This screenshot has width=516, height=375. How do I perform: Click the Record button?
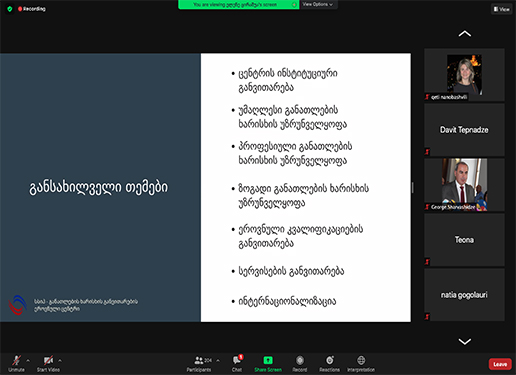(300, 363)
